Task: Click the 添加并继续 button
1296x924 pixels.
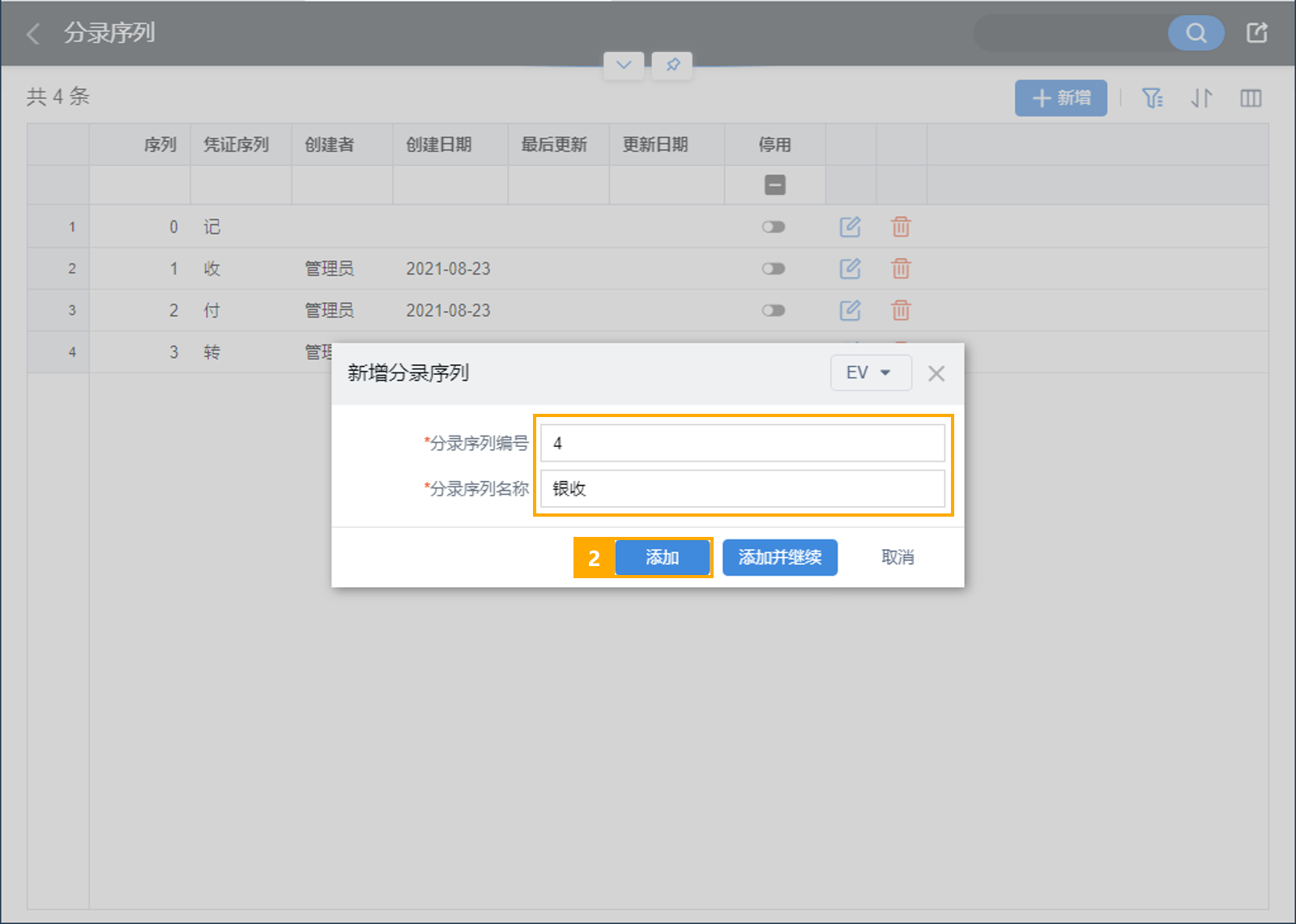Action: click(780, 557)
